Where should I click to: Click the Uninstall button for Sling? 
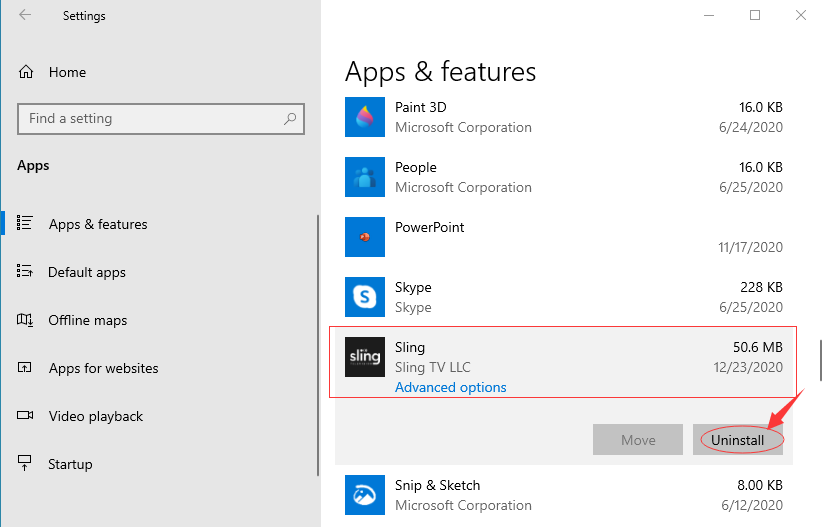[x=738, y=440]
